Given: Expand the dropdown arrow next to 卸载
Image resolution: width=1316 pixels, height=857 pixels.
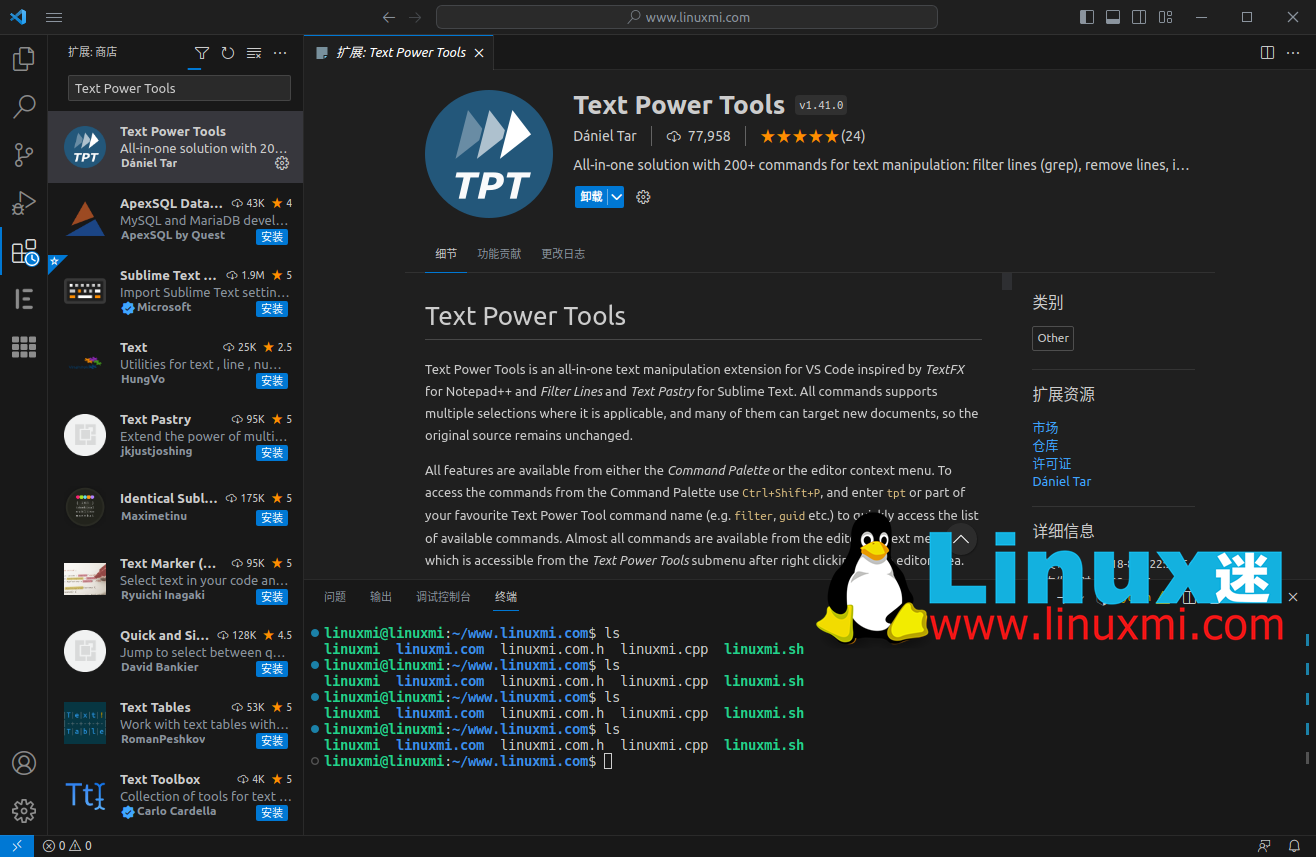Looking at the screenshot, I should coord(617,197).
